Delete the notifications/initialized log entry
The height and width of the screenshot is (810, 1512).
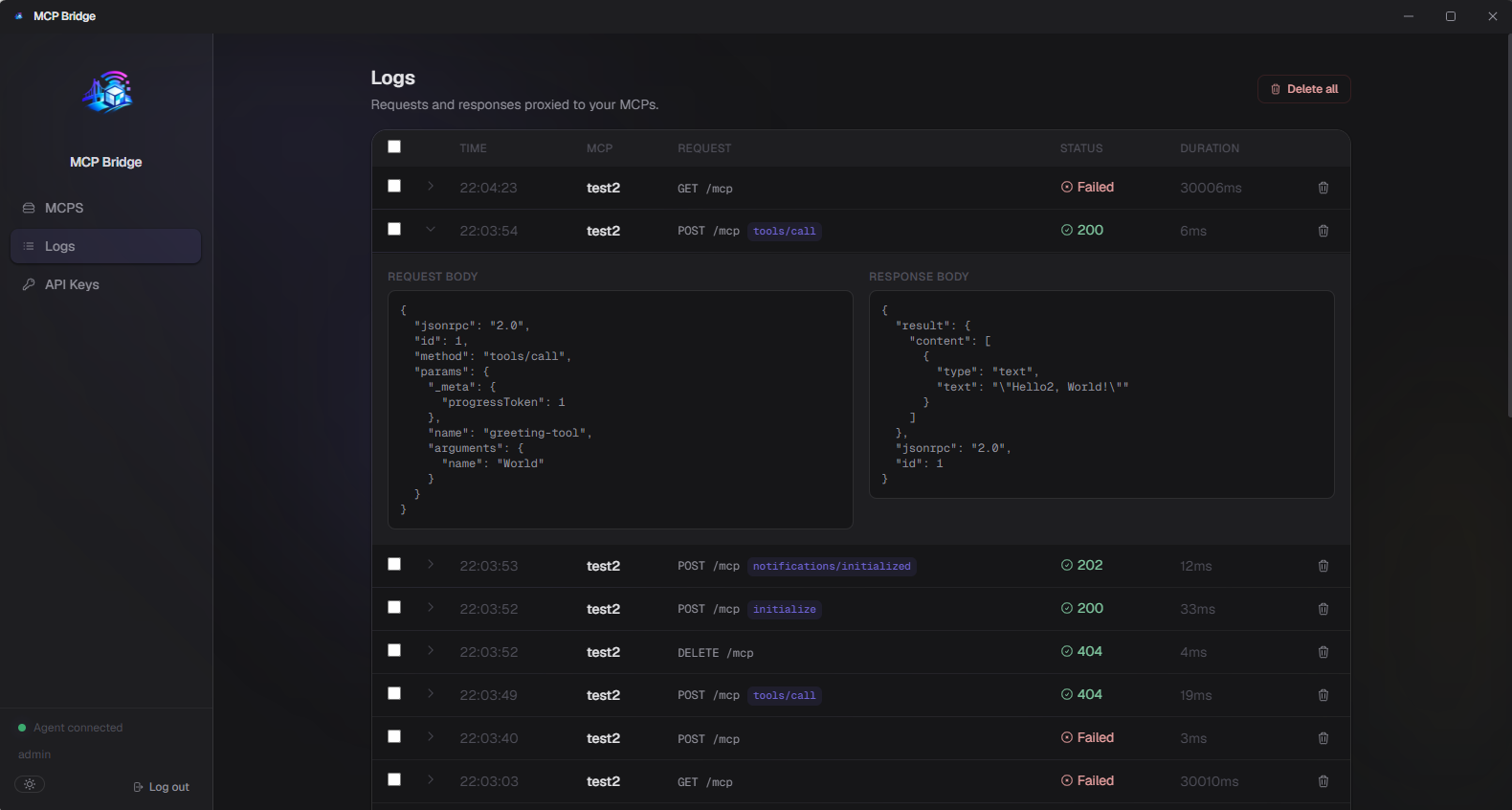1323,566
